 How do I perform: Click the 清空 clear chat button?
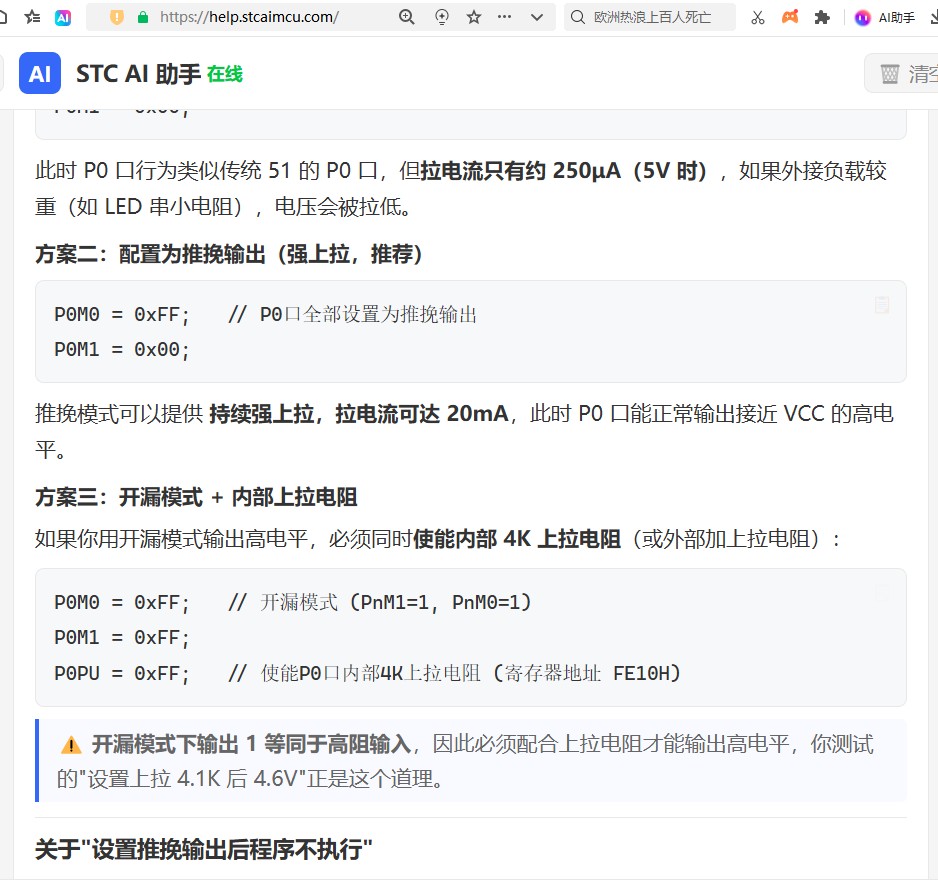[x=903, y=74]
